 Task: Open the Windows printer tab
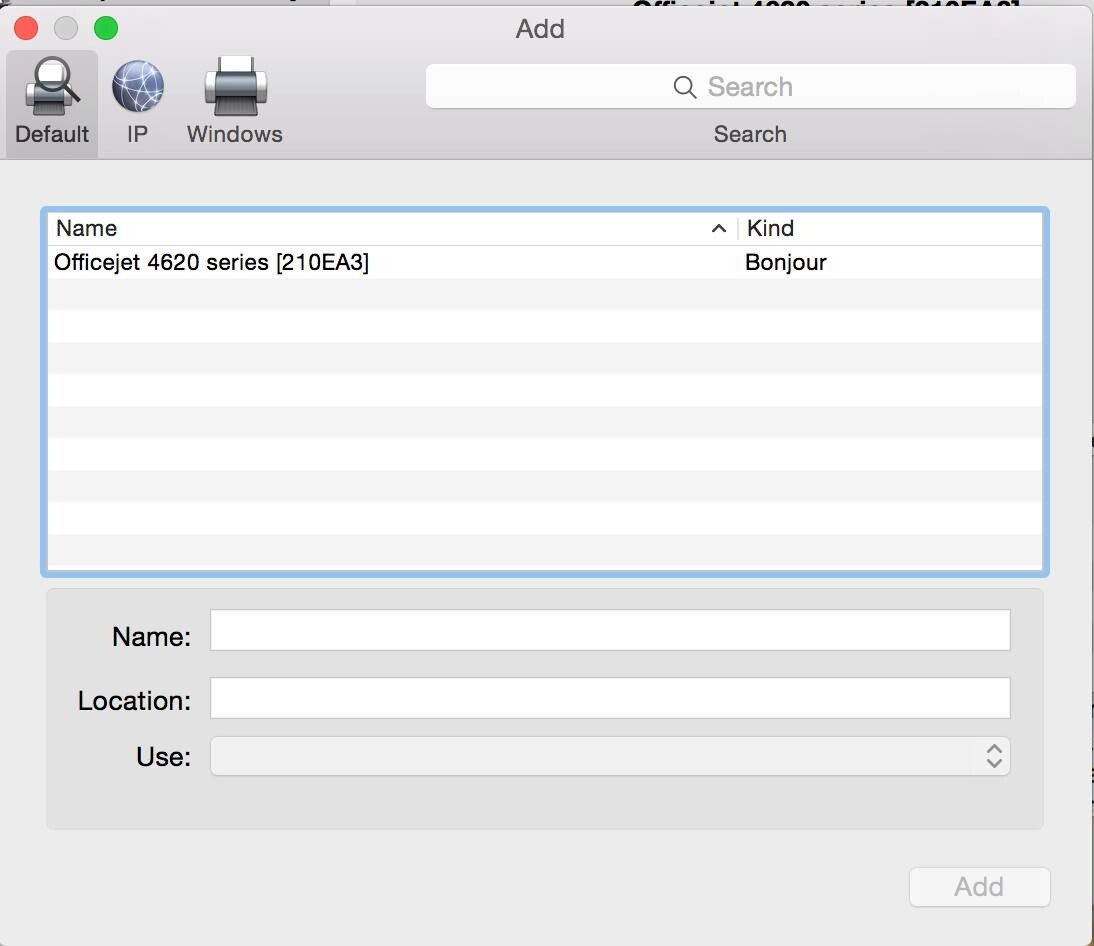[x=235, y=103]
